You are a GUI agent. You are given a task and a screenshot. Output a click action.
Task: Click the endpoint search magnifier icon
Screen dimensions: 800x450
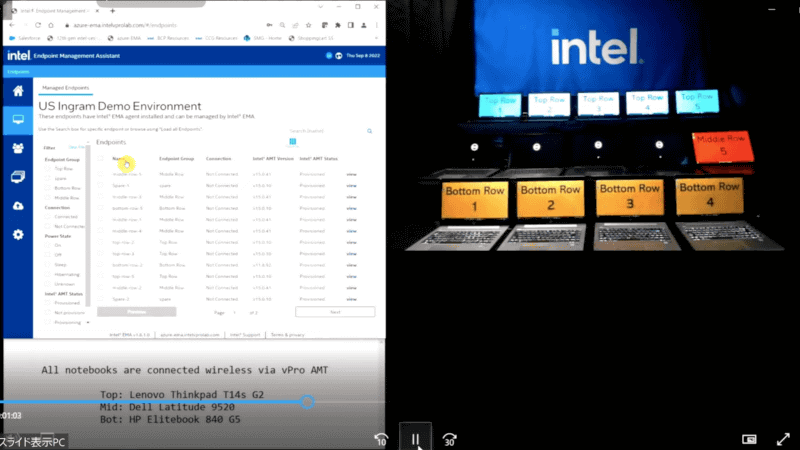pyautogui.click(x=369, y=131)
